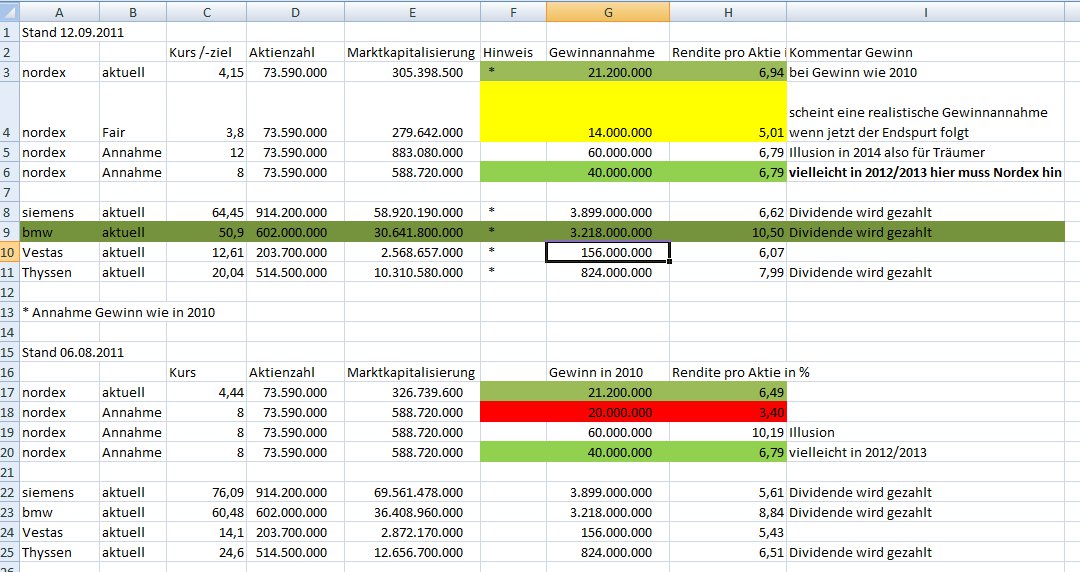Click footnote '* Annahme Gewinn wie in 2010'
The image size is (1080, 572).
click(x=118, y=312)
